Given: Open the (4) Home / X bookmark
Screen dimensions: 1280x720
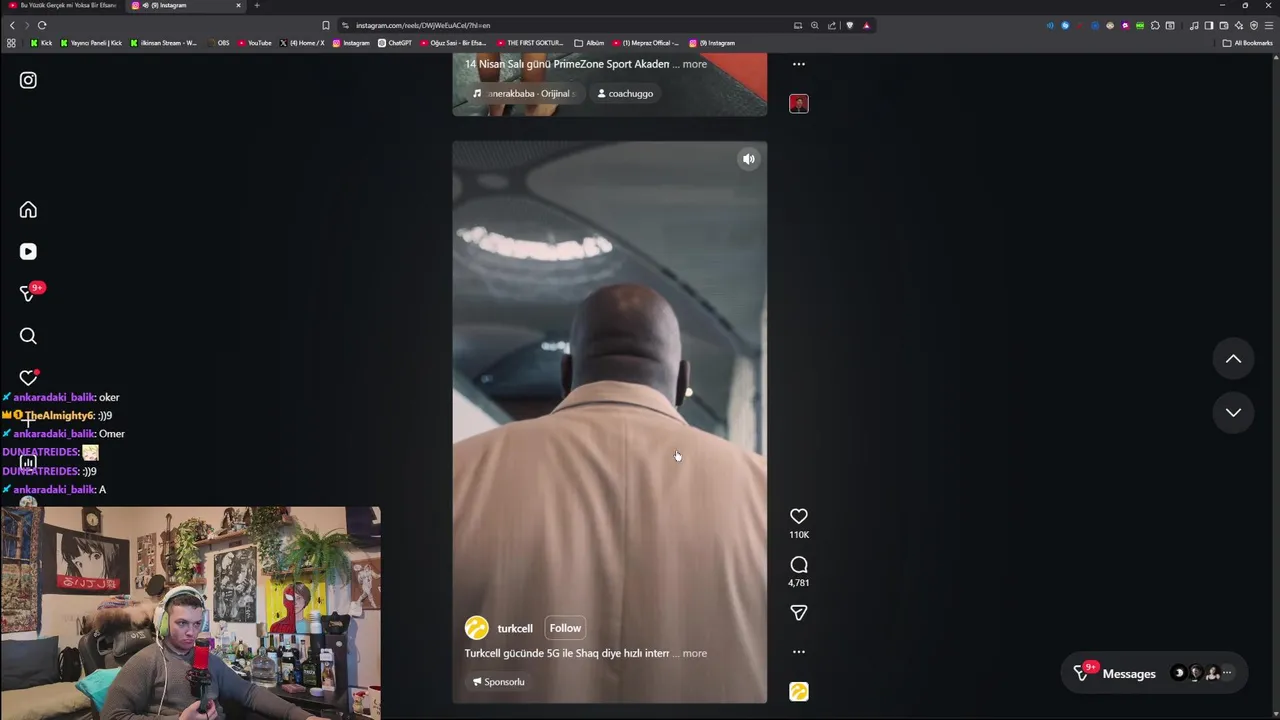Looking at the screenshot, I should 302,43.
